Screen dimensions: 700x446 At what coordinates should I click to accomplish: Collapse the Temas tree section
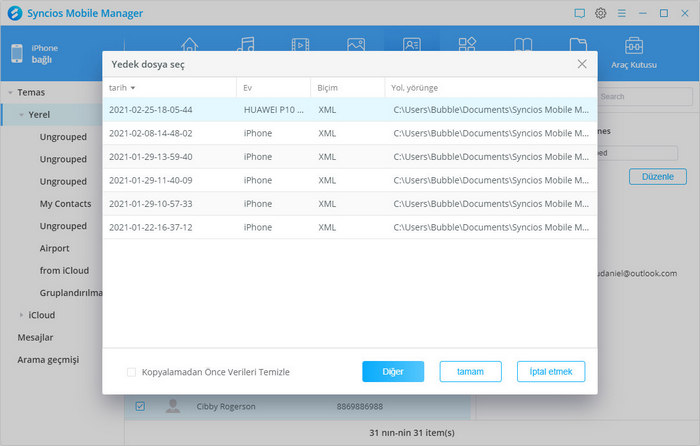point(10,93)
